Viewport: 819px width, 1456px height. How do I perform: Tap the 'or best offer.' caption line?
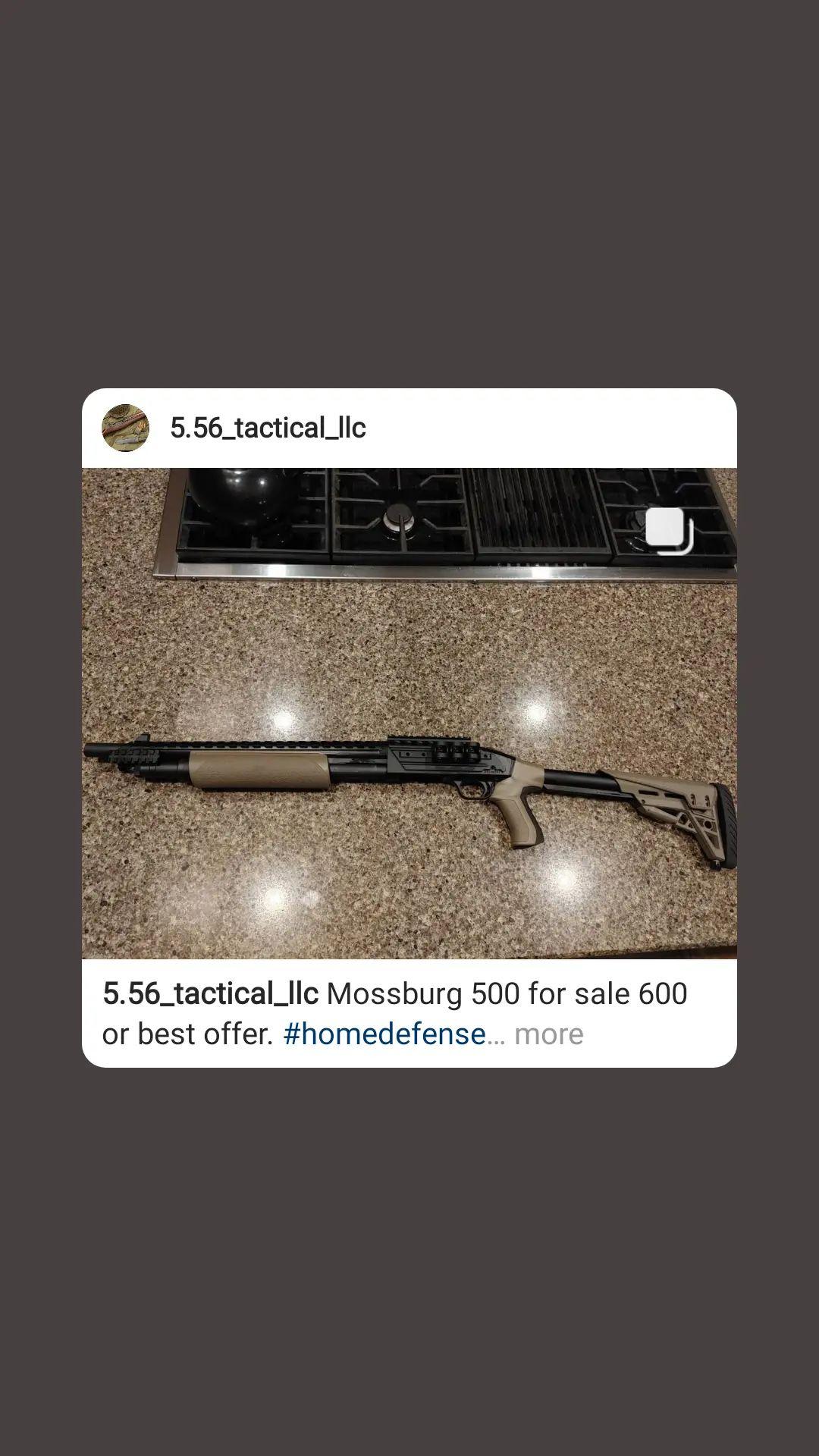click(x=187, y=1034)
